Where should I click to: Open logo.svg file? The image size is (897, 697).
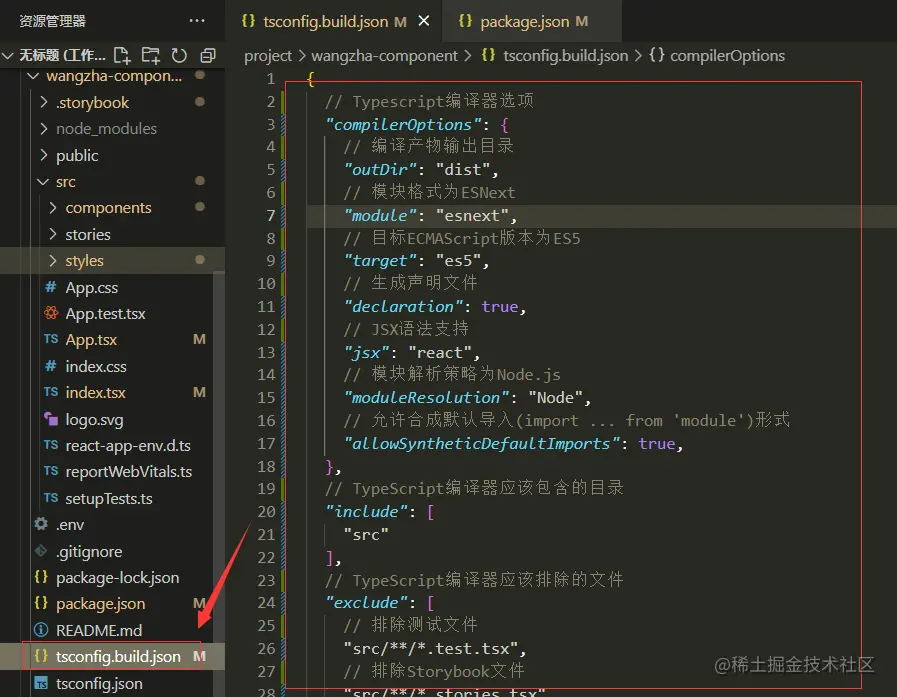point(94,419)
